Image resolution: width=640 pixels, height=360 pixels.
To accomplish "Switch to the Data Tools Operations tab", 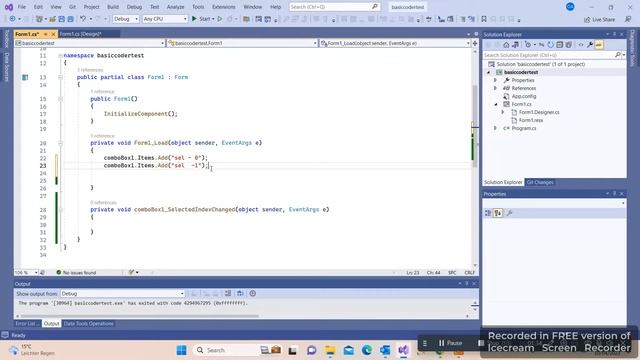I will coord(89,324).
